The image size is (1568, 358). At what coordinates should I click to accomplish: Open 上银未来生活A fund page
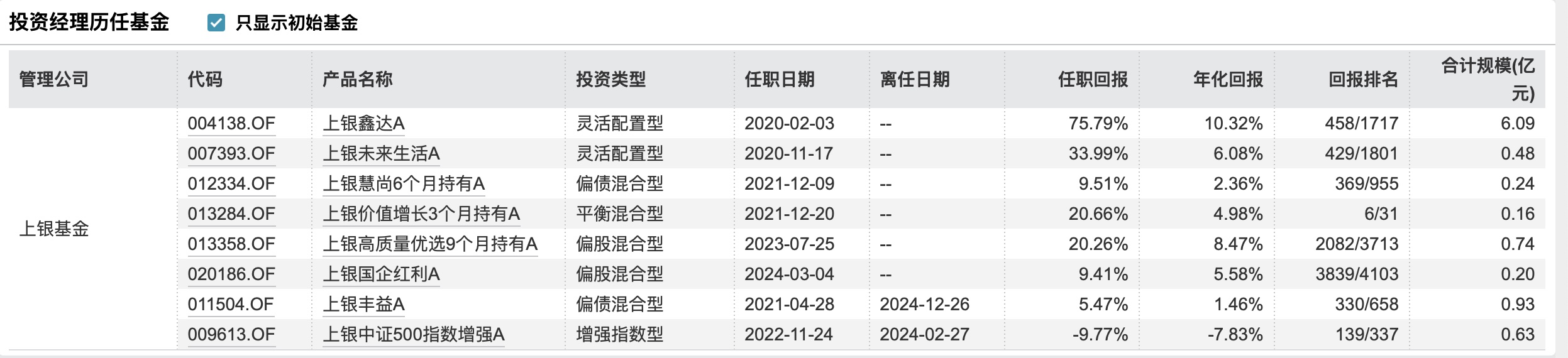click(381, 154)
